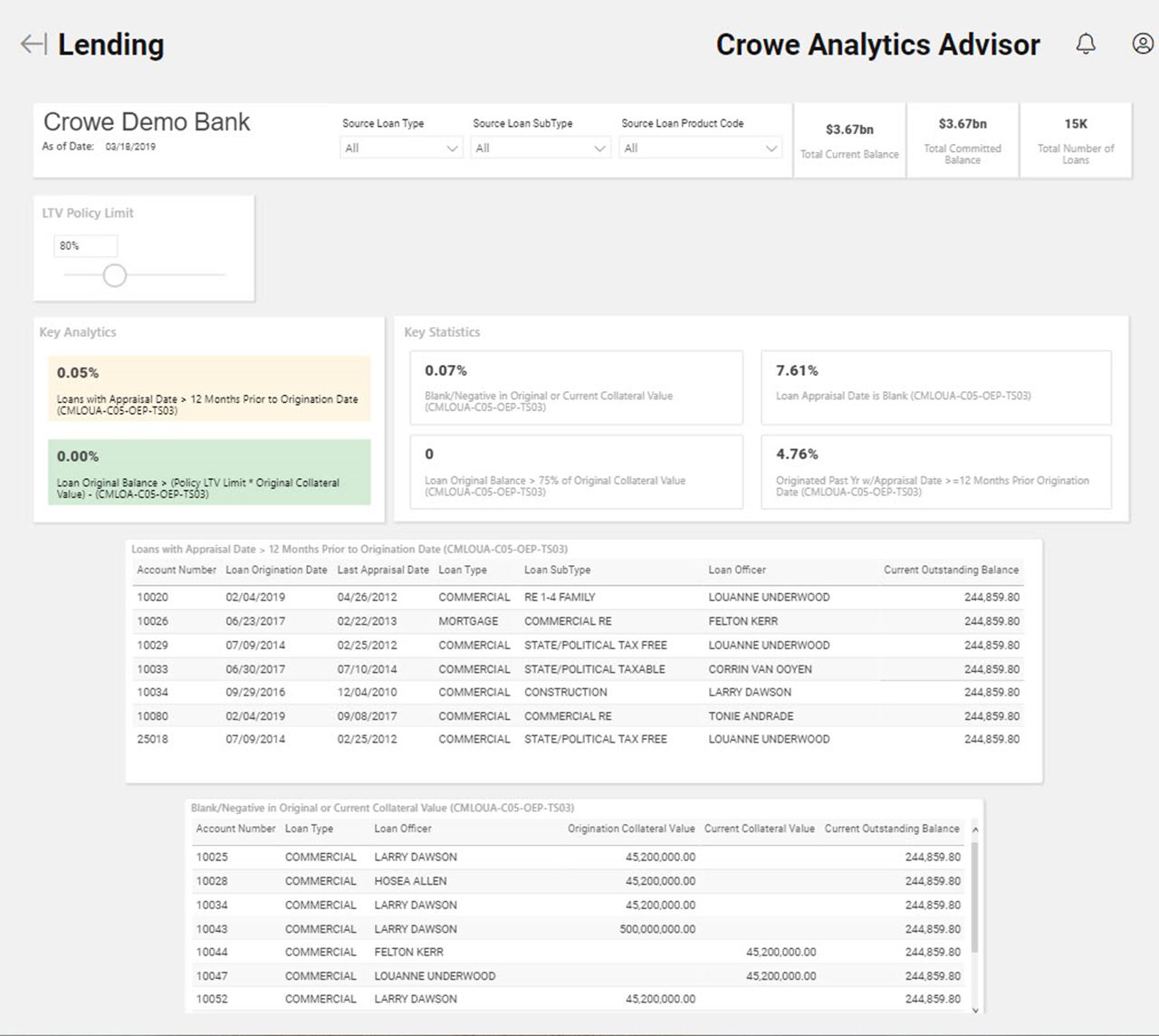Click the LTV Policy Limit slider handle
1159x1036 pixels.
coord(114,275)
